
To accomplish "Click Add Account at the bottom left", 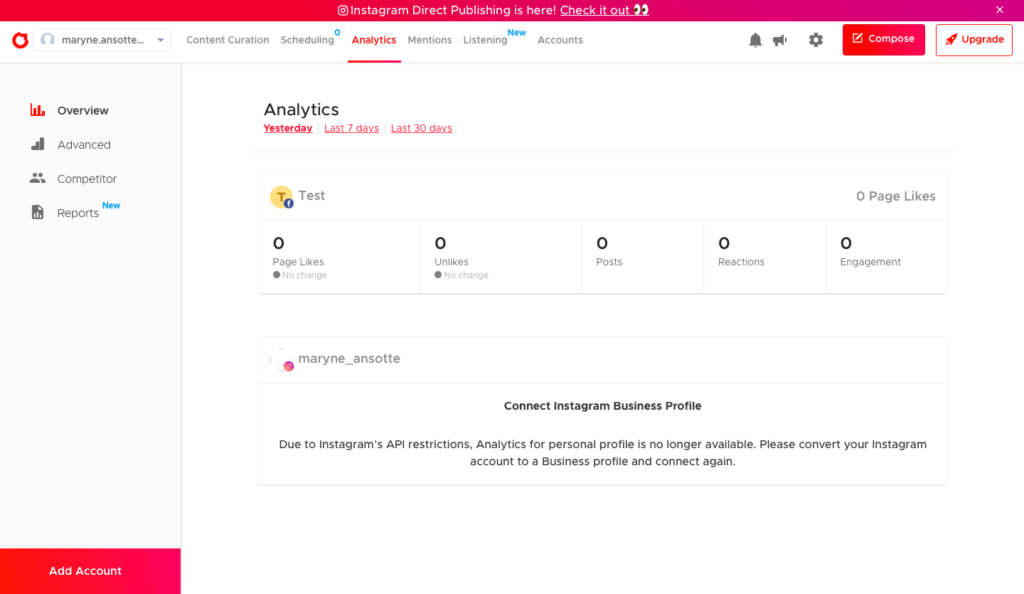I will coord(85,570).
